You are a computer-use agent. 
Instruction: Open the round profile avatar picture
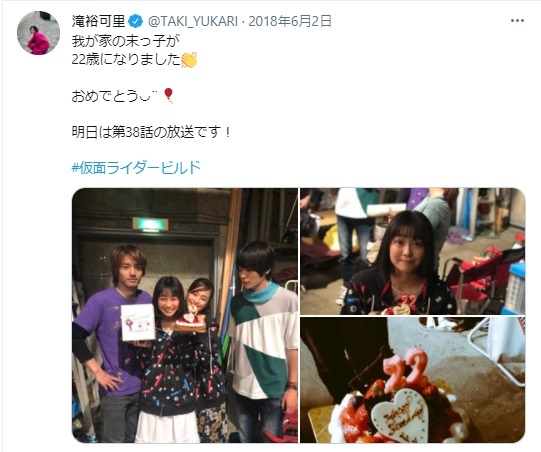click(x=38, y=33)
